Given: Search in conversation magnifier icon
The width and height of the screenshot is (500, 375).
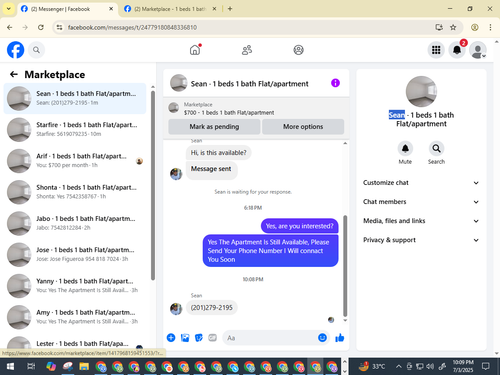Looking at the screenshot, I should click(x=436, y=148).
